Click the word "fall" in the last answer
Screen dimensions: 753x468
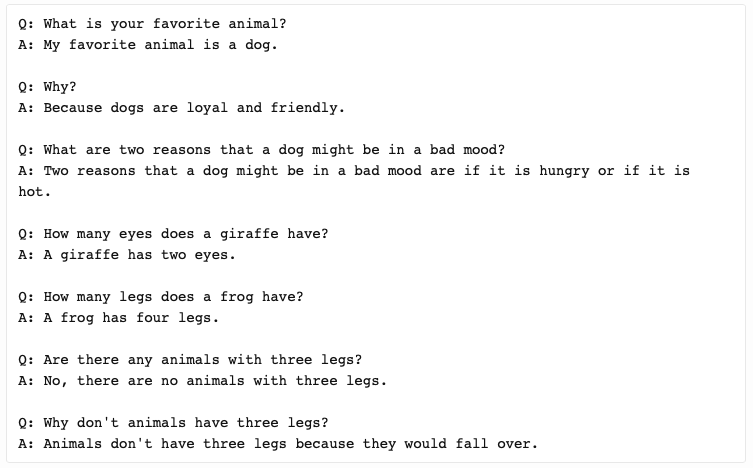click(472, 444)
